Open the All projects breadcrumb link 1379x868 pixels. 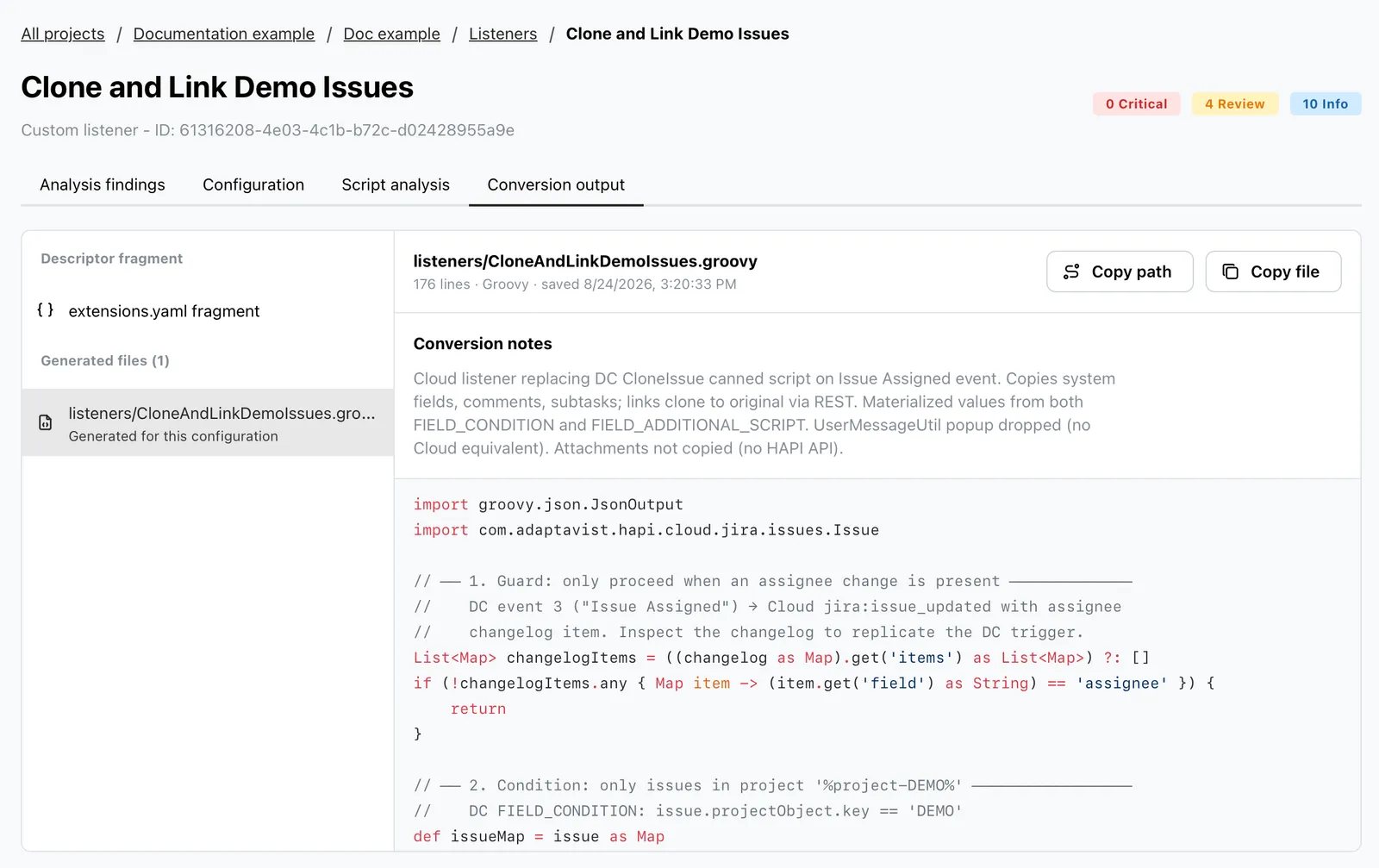63,34
